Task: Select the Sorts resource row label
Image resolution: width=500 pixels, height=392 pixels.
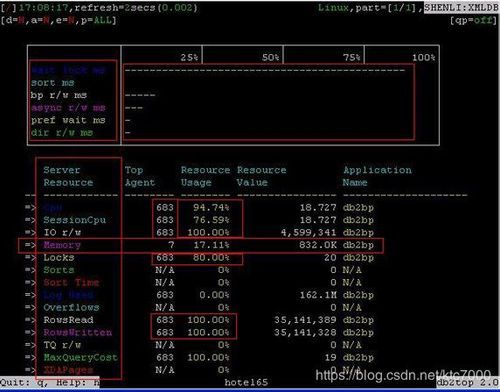Action: click(x=59, y=270)
